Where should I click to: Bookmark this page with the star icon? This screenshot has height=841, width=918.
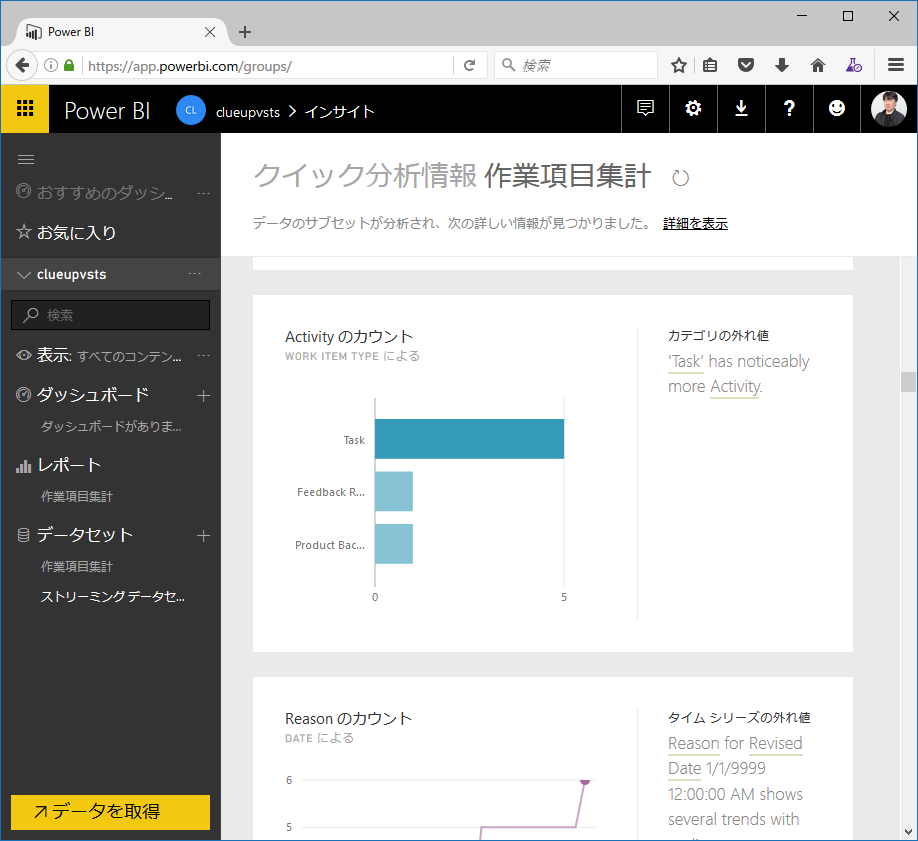click(679, 66)
